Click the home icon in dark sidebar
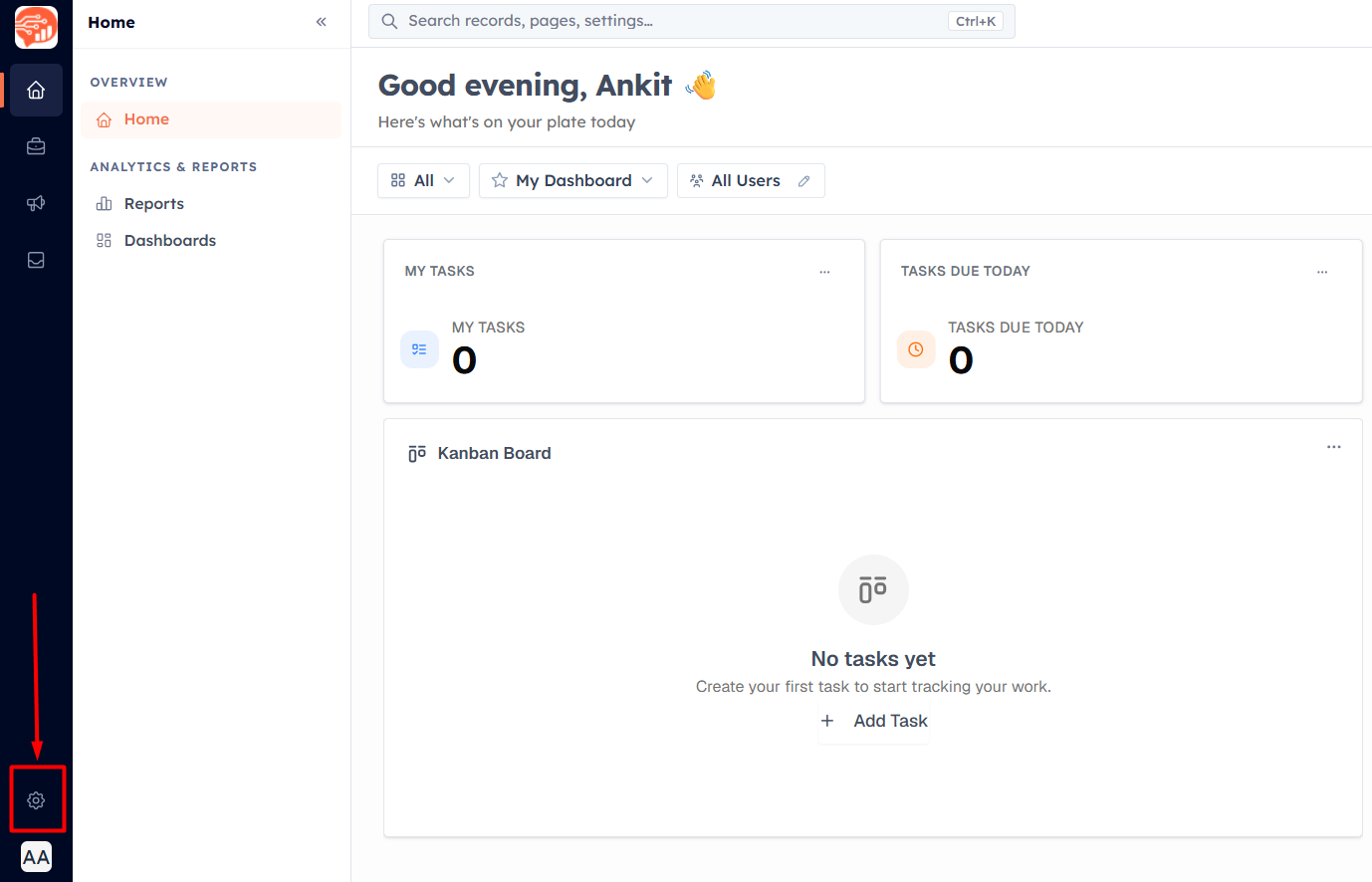The height and width of the screenshot is (882, 1372). click(x=36, y=91)
